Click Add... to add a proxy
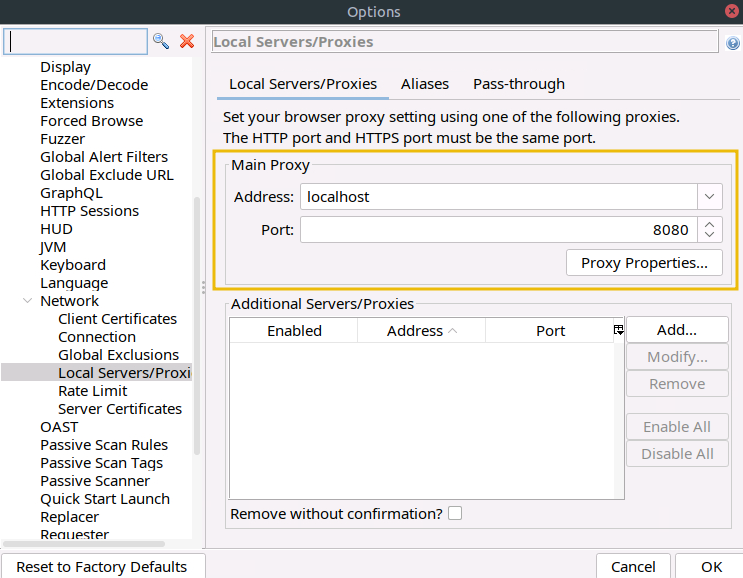Viewport: 743px width, 578px height. (x=677, y=330)
